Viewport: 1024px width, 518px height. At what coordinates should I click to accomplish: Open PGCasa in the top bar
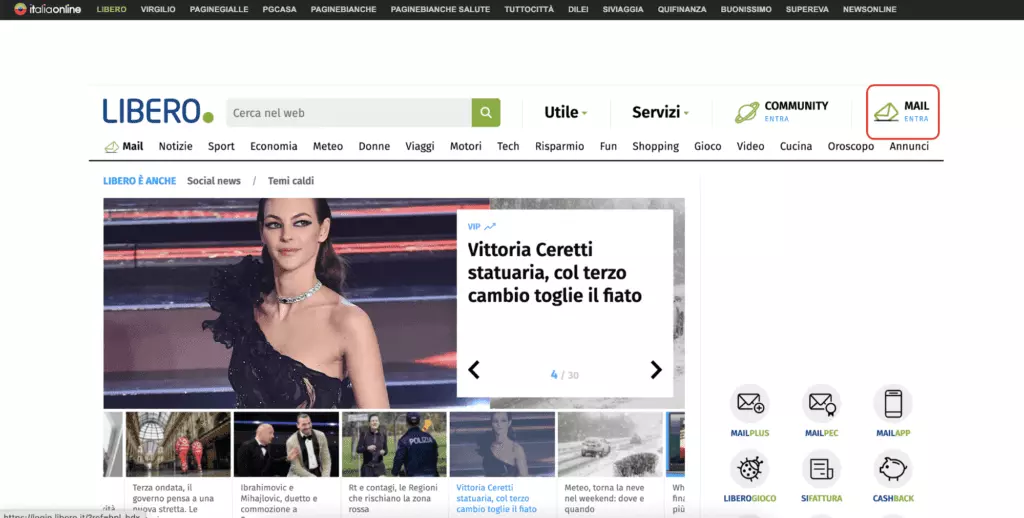click(x=280, y=9)
